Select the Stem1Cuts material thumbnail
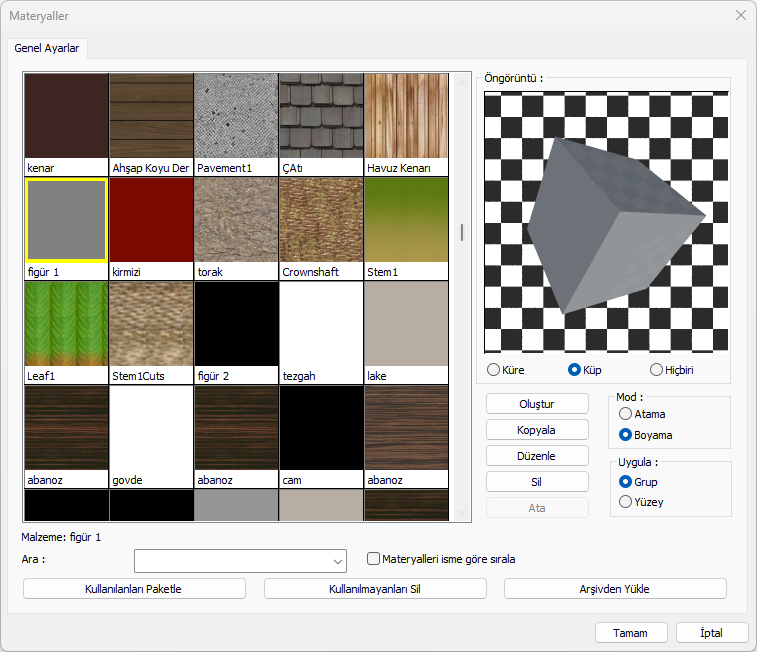 [x=151, y=324]
